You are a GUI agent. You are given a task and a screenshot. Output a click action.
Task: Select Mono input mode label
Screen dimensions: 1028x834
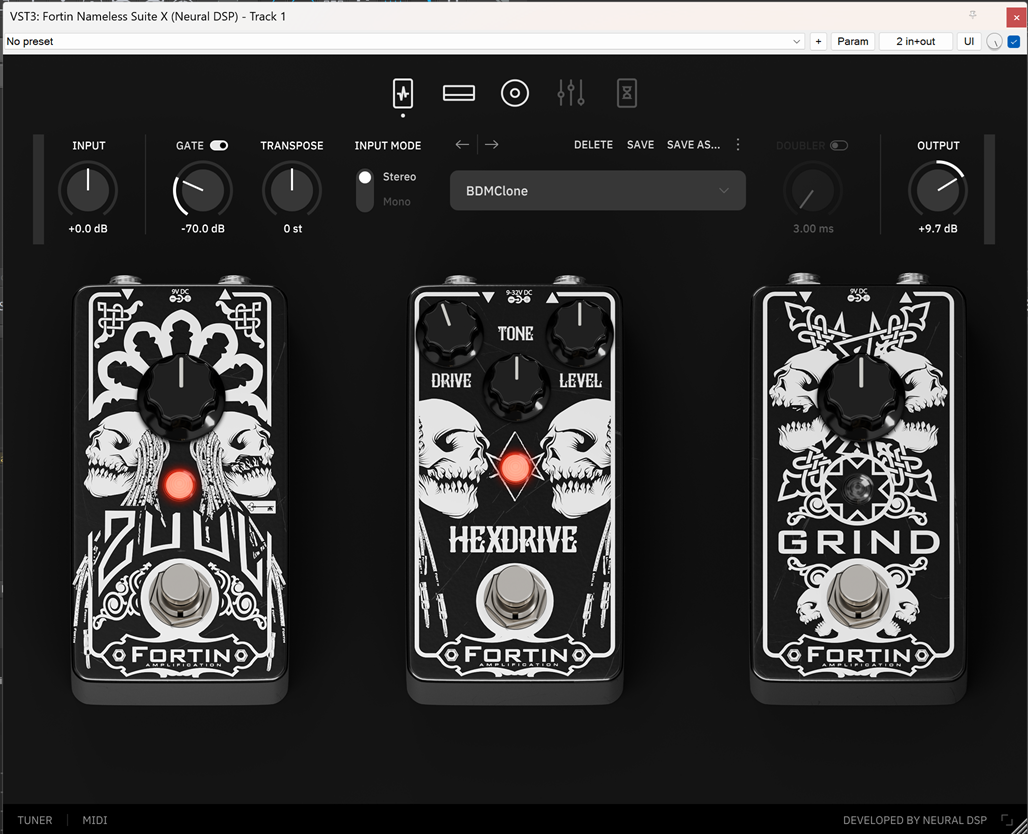pyautogui.click(x=397, y=202)
